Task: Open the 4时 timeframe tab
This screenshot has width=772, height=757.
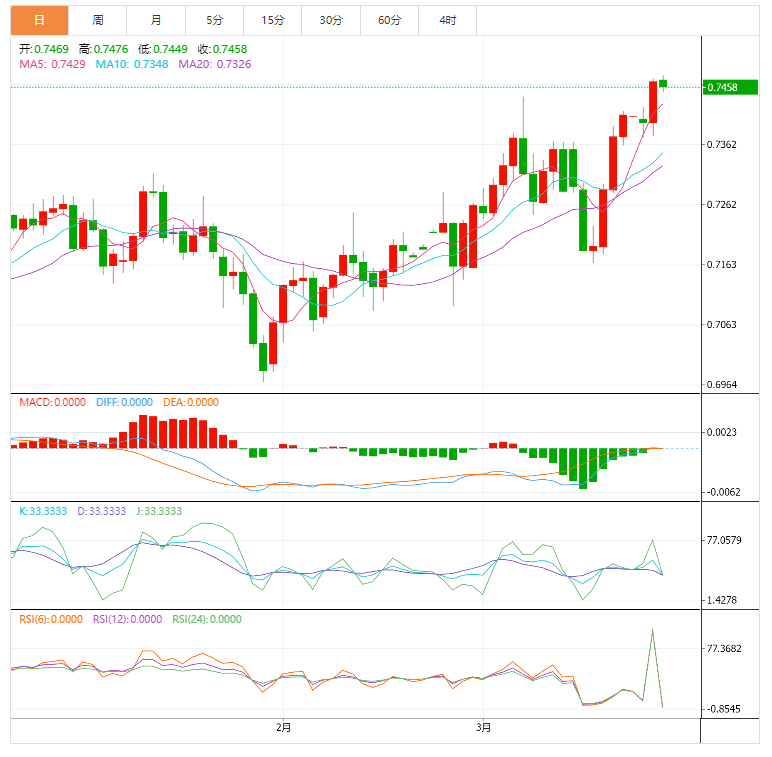Action: 448,20
